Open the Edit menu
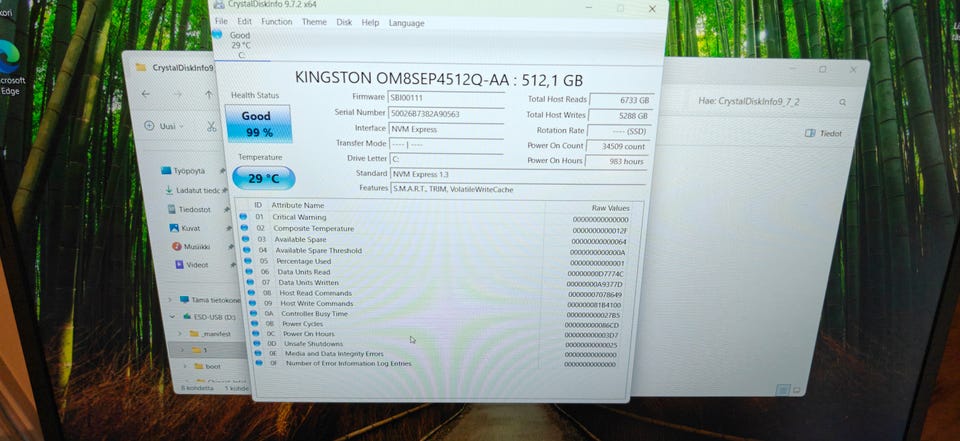This screenshot has height=441, width=960. point(244,21)
